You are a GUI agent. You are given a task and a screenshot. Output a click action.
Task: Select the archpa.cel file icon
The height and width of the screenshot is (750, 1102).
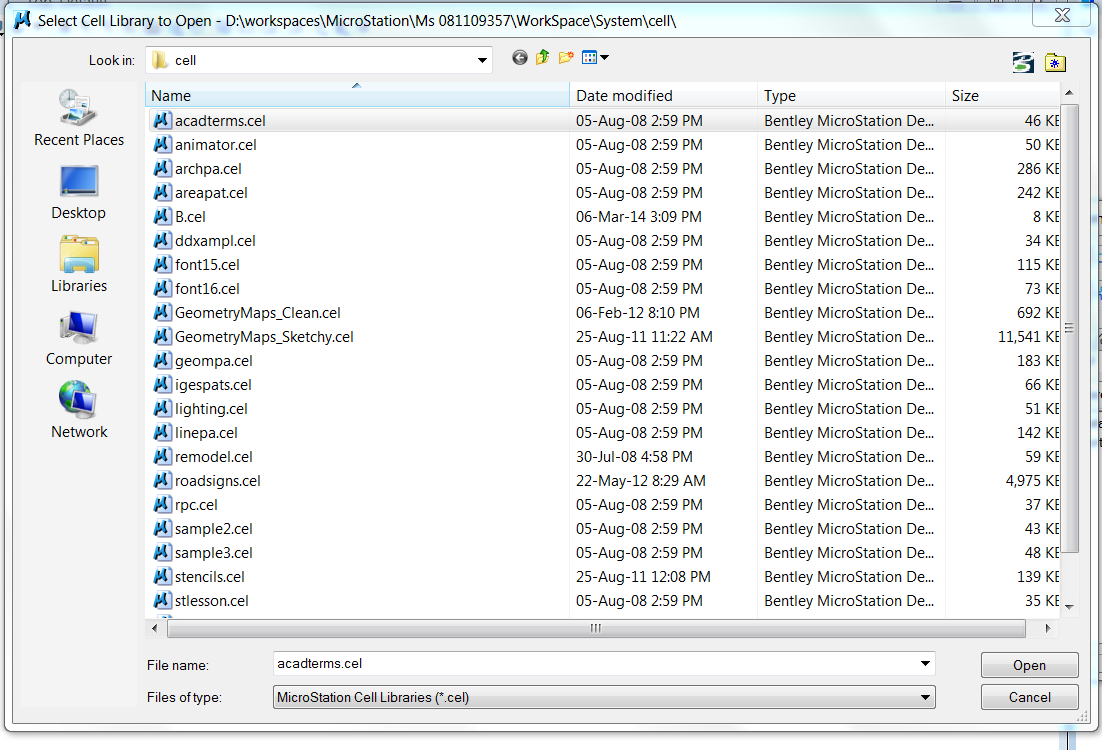point(162,169)
